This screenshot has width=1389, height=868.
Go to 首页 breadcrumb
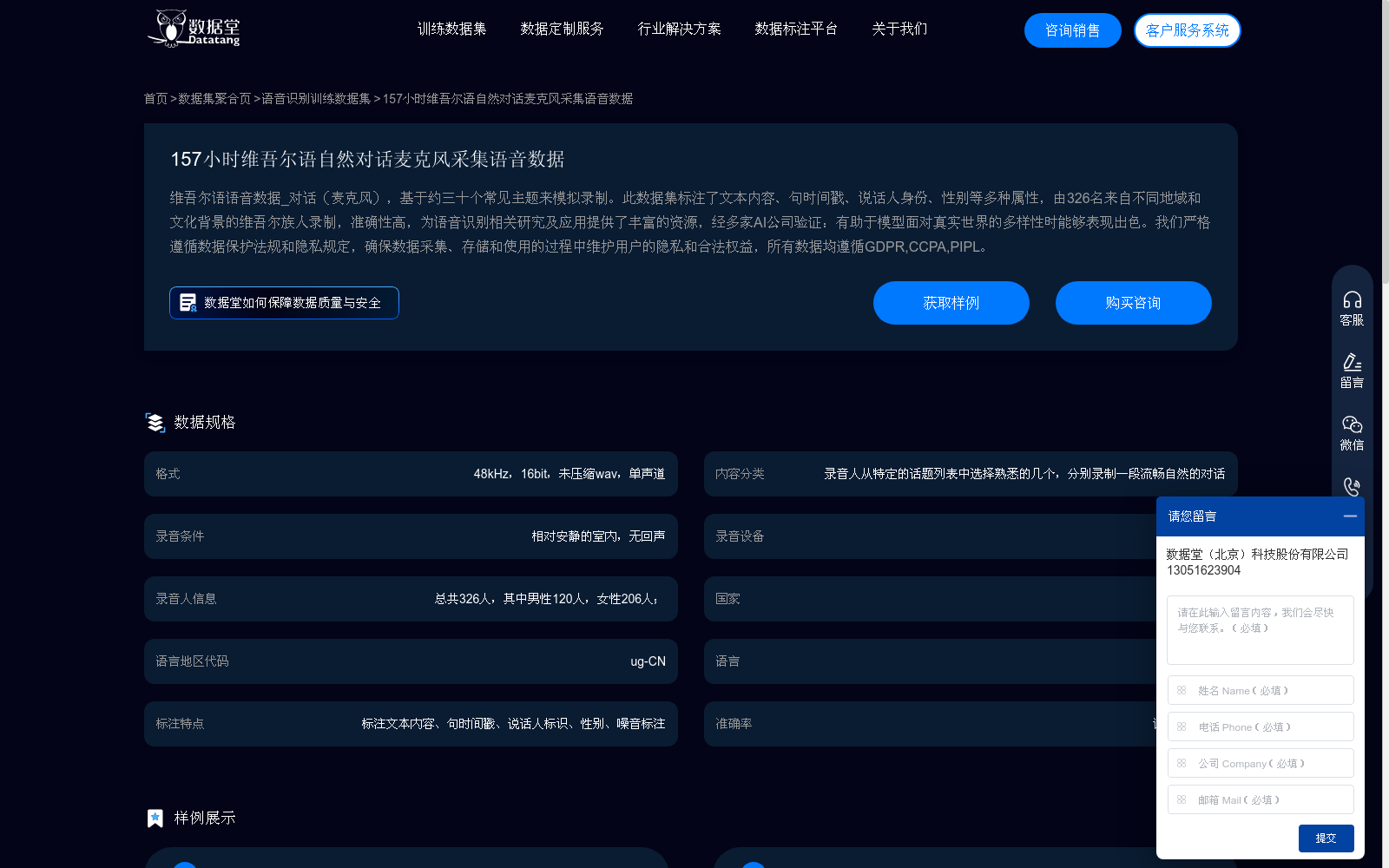pos(155,99)
